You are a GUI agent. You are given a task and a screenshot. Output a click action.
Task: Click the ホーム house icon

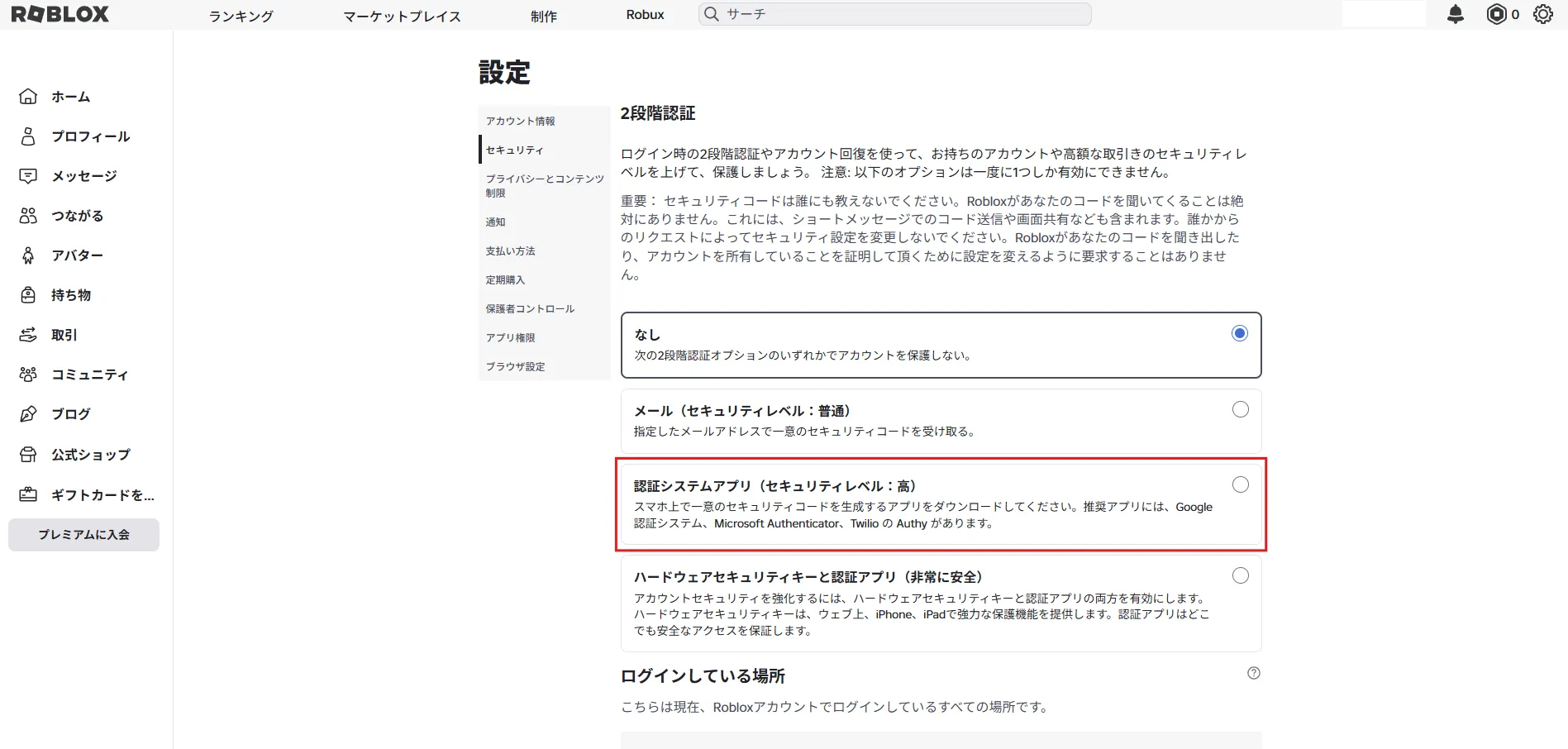pos(28,97)
